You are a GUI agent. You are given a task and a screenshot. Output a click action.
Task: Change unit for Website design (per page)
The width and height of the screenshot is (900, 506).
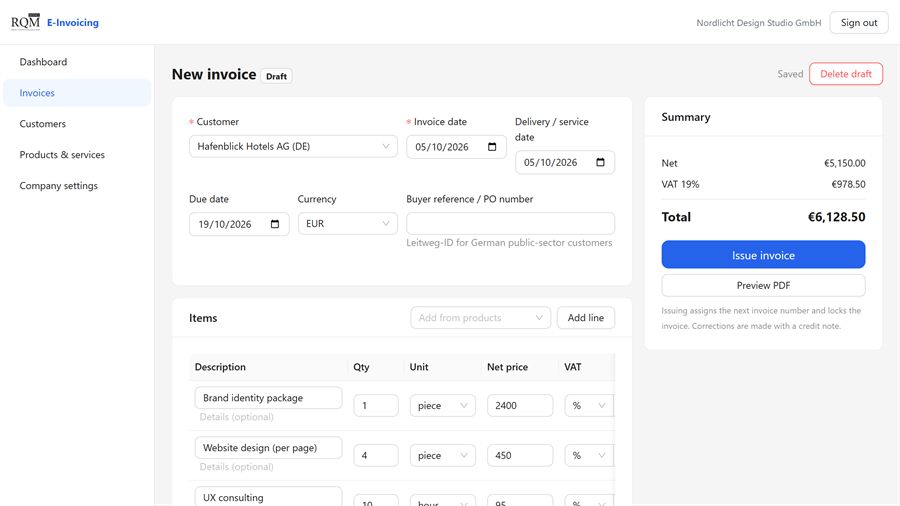click(x=443, y=456)
